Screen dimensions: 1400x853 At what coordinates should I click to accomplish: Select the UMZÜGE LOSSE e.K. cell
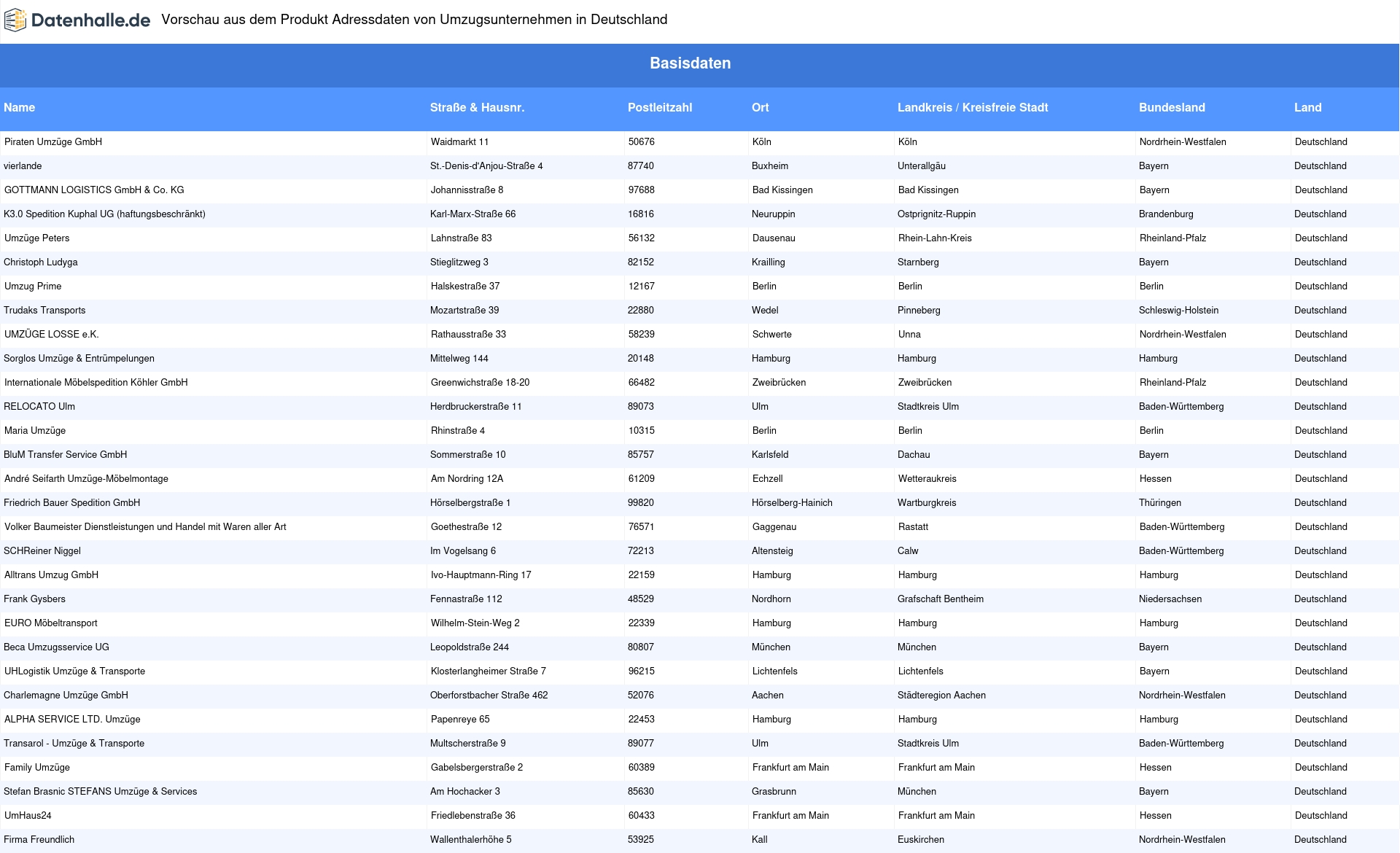click(x=52, y=335)
